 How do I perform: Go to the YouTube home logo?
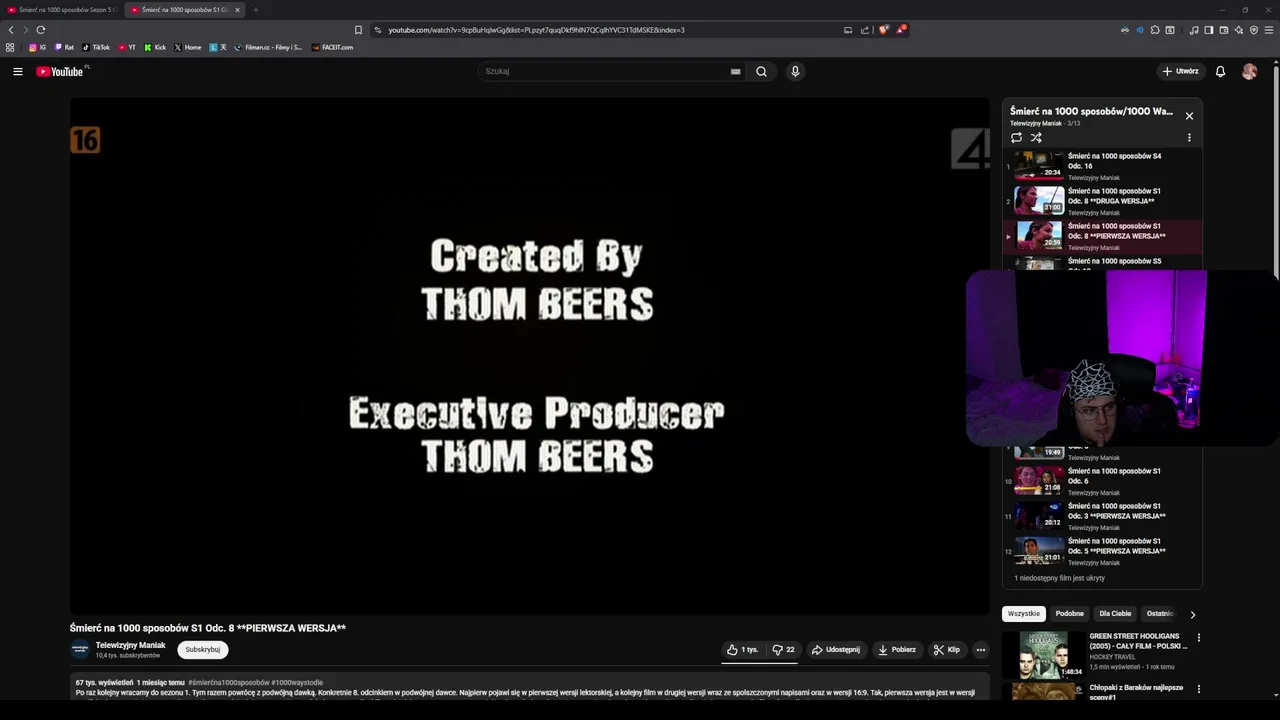coord(61,71)
